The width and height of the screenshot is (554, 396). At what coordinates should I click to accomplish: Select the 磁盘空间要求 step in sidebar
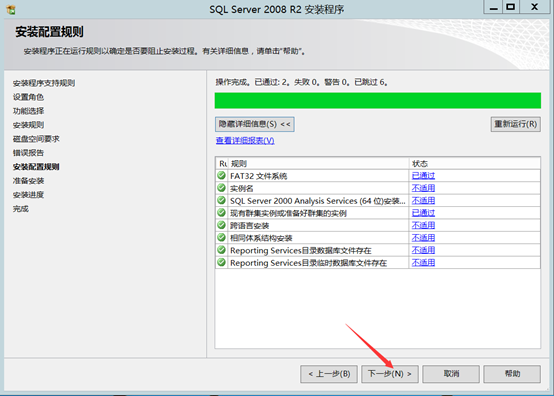pos(36,139)
